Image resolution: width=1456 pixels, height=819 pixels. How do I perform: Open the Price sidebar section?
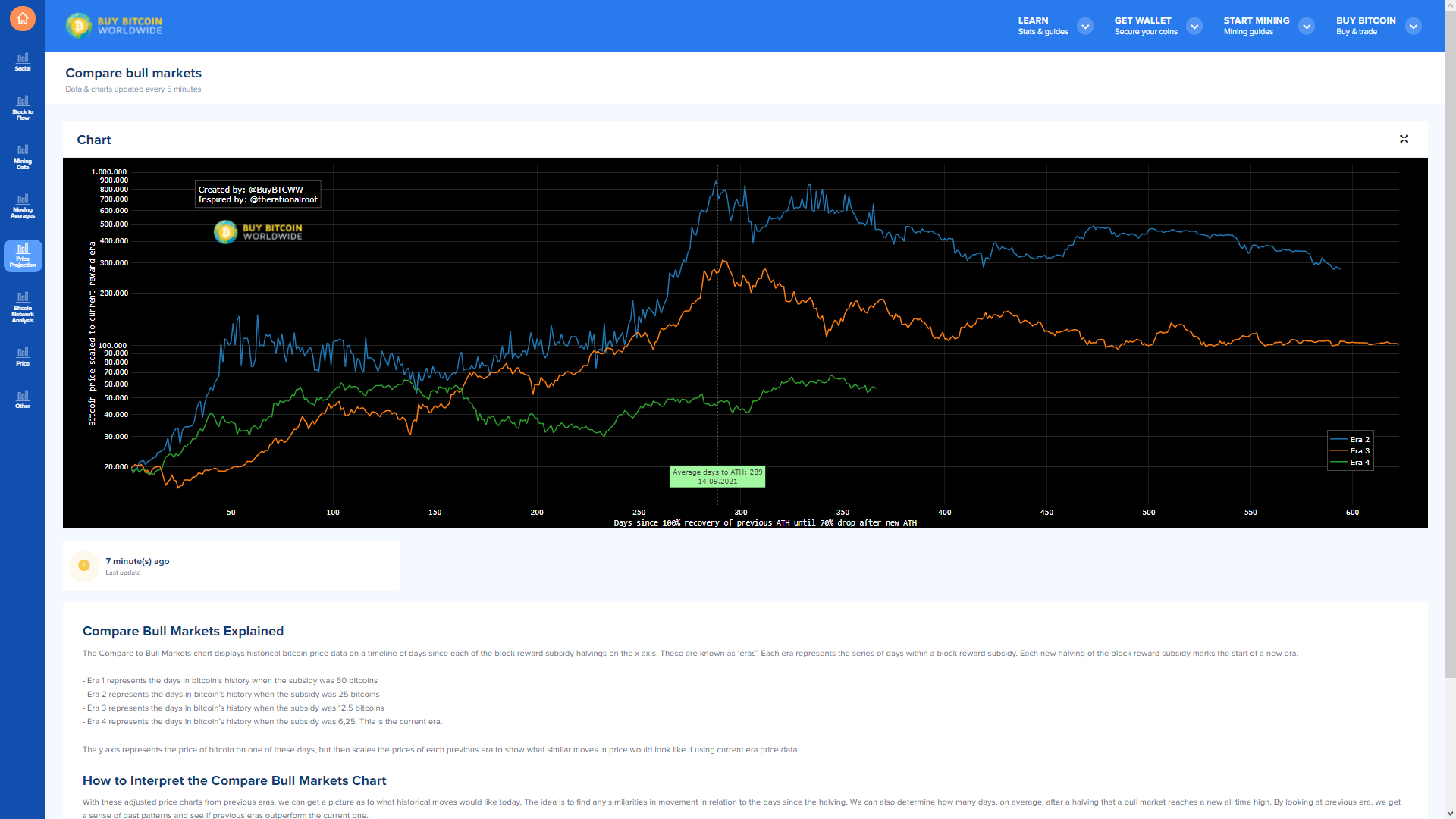(23, 356)
